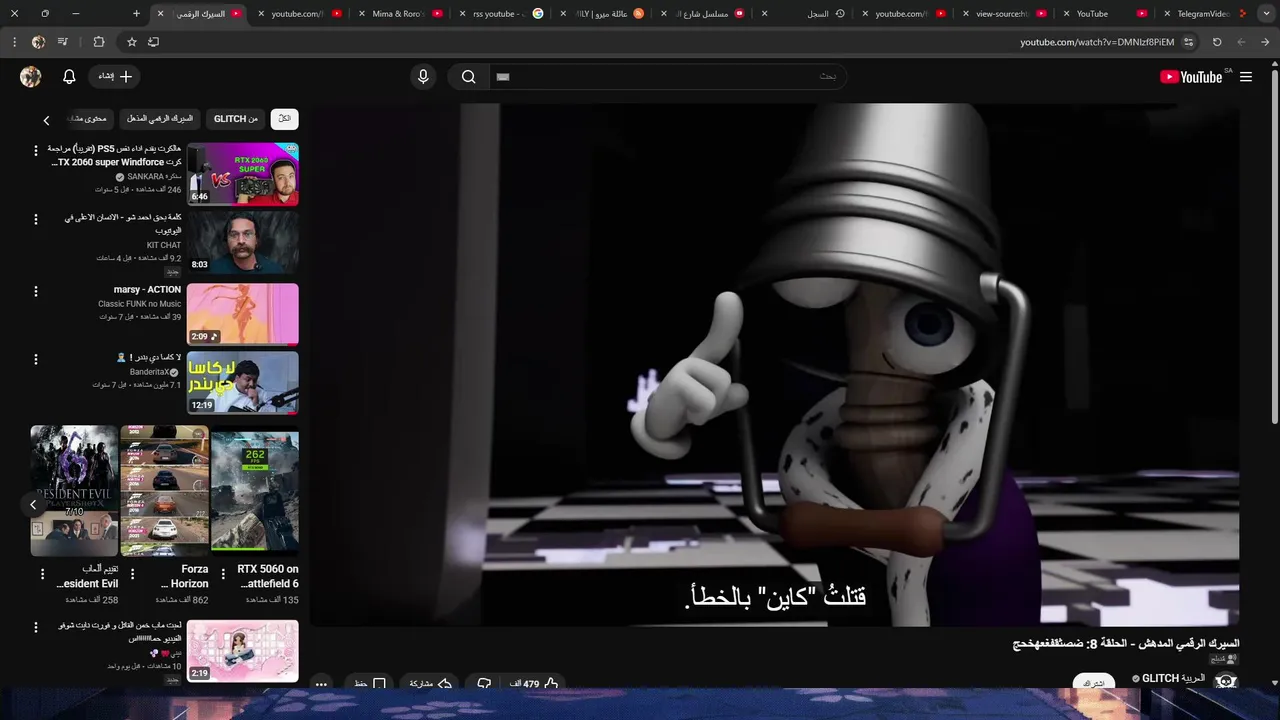1280x720 pixels.
Task: Open a new tab with plus button
Action: 136,14
